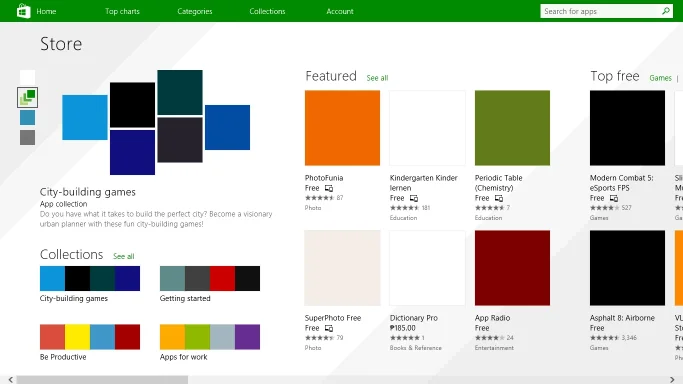
Task: Click the Modern Combat 5 title text
Action: click(x=622, y=183)
